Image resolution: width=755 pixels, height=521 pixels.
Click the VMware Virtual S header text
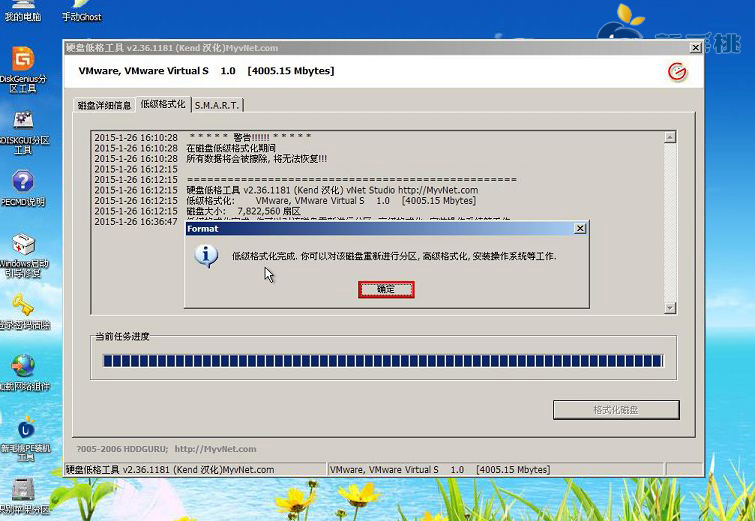pyautogui.click(x=206, y=71)
